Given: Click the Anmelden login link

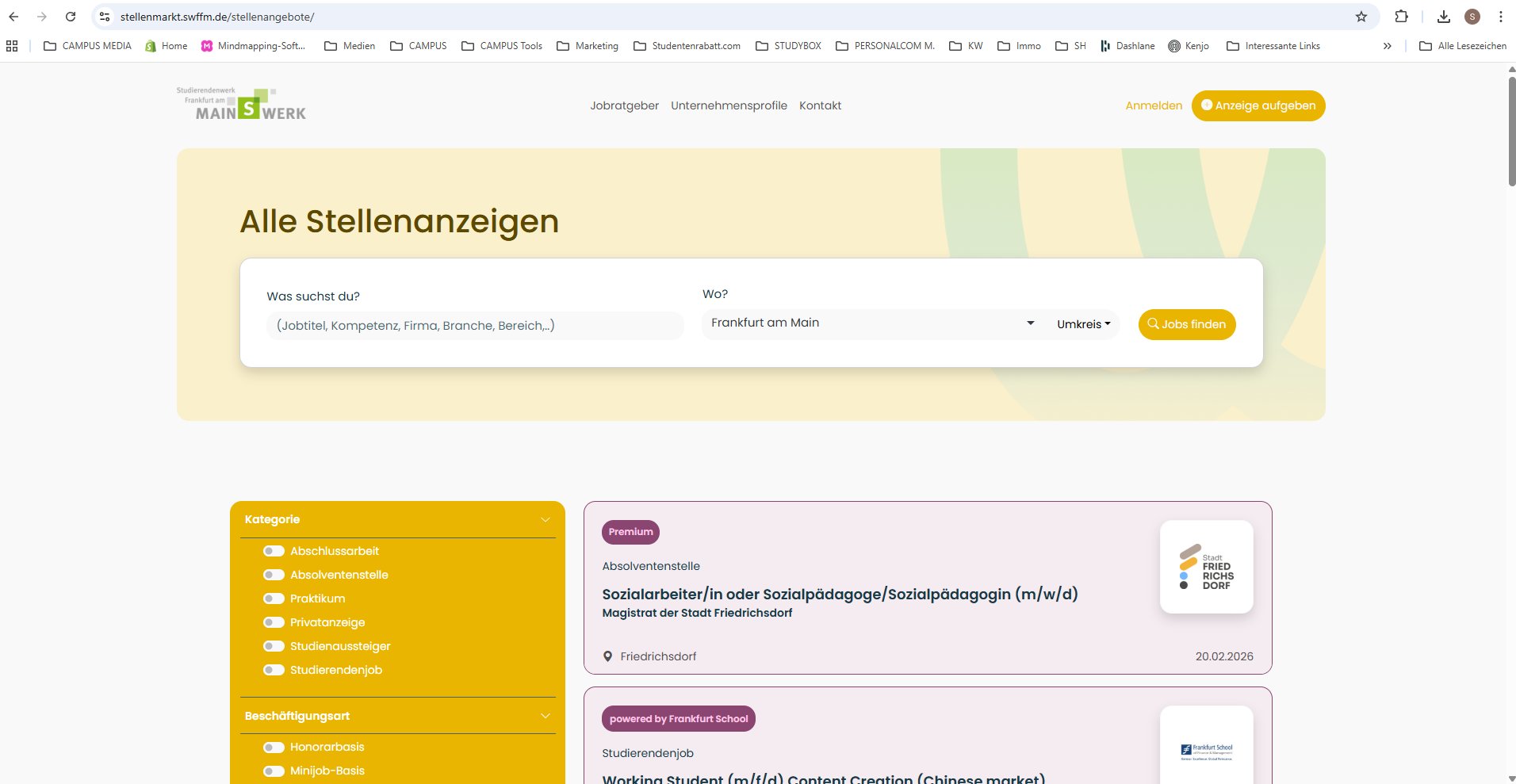Looking at the screenshot, I should [x=1154, y=105].
